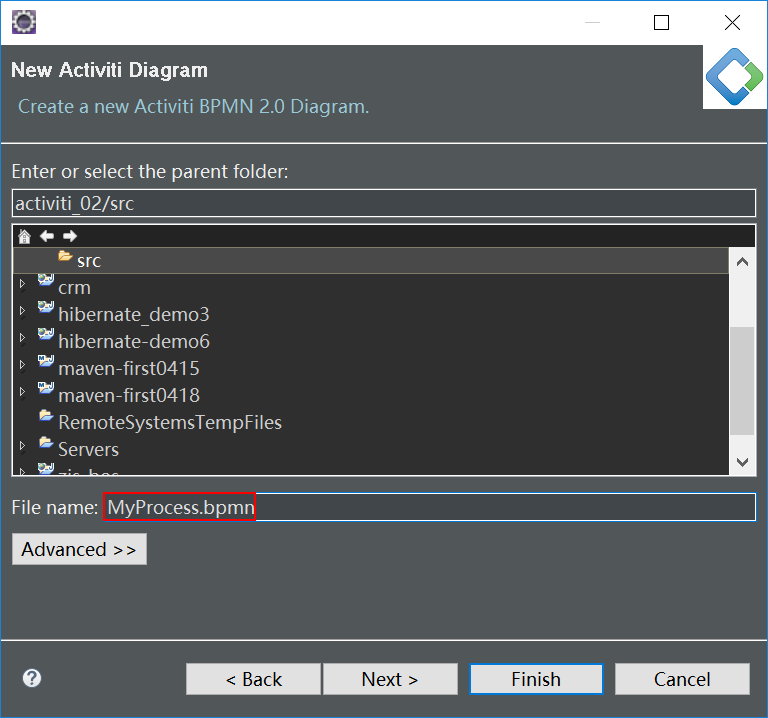The width and height of the screenshot is (768, 718).
Task: Click the tree scrollbar up arrow
Action: coord(742,262)
